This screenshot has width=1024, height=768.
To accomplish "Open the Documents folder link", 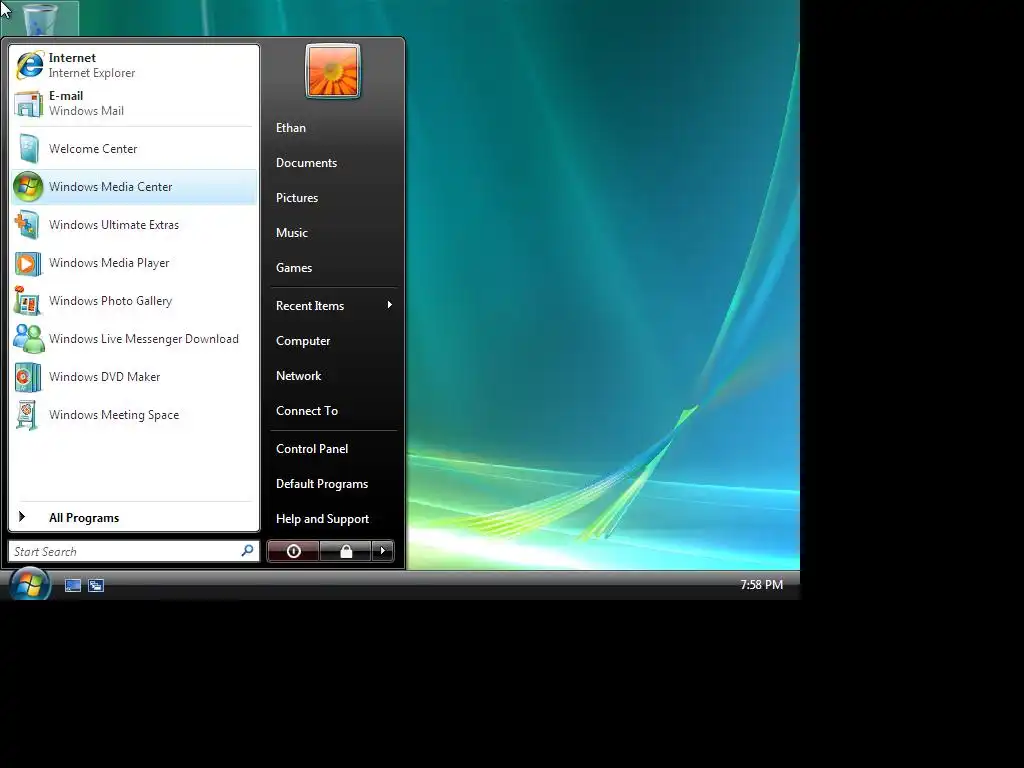I will 306,163.
